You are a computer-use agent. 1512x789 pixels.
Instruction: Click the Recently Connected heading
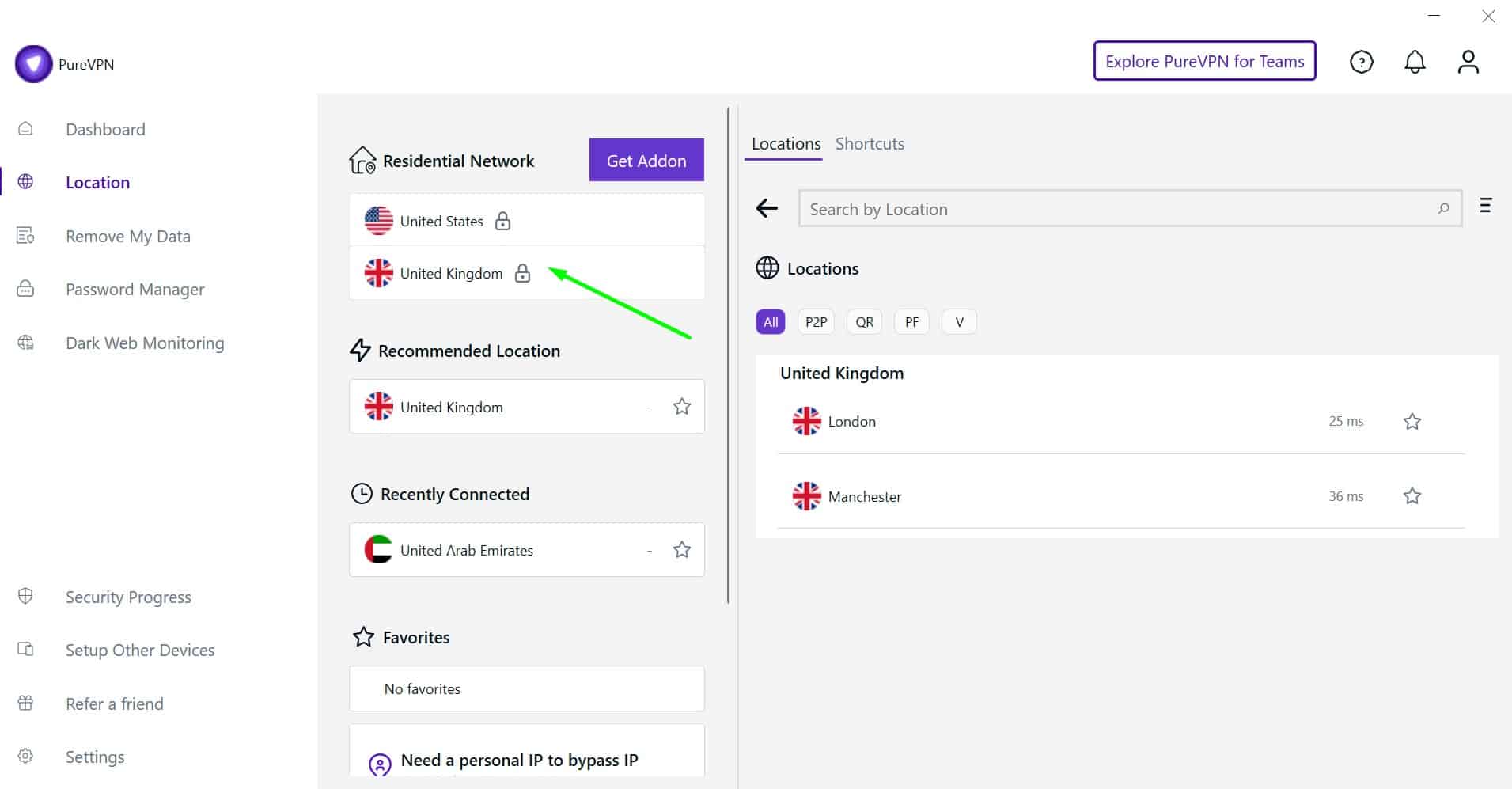click(455, 494)
